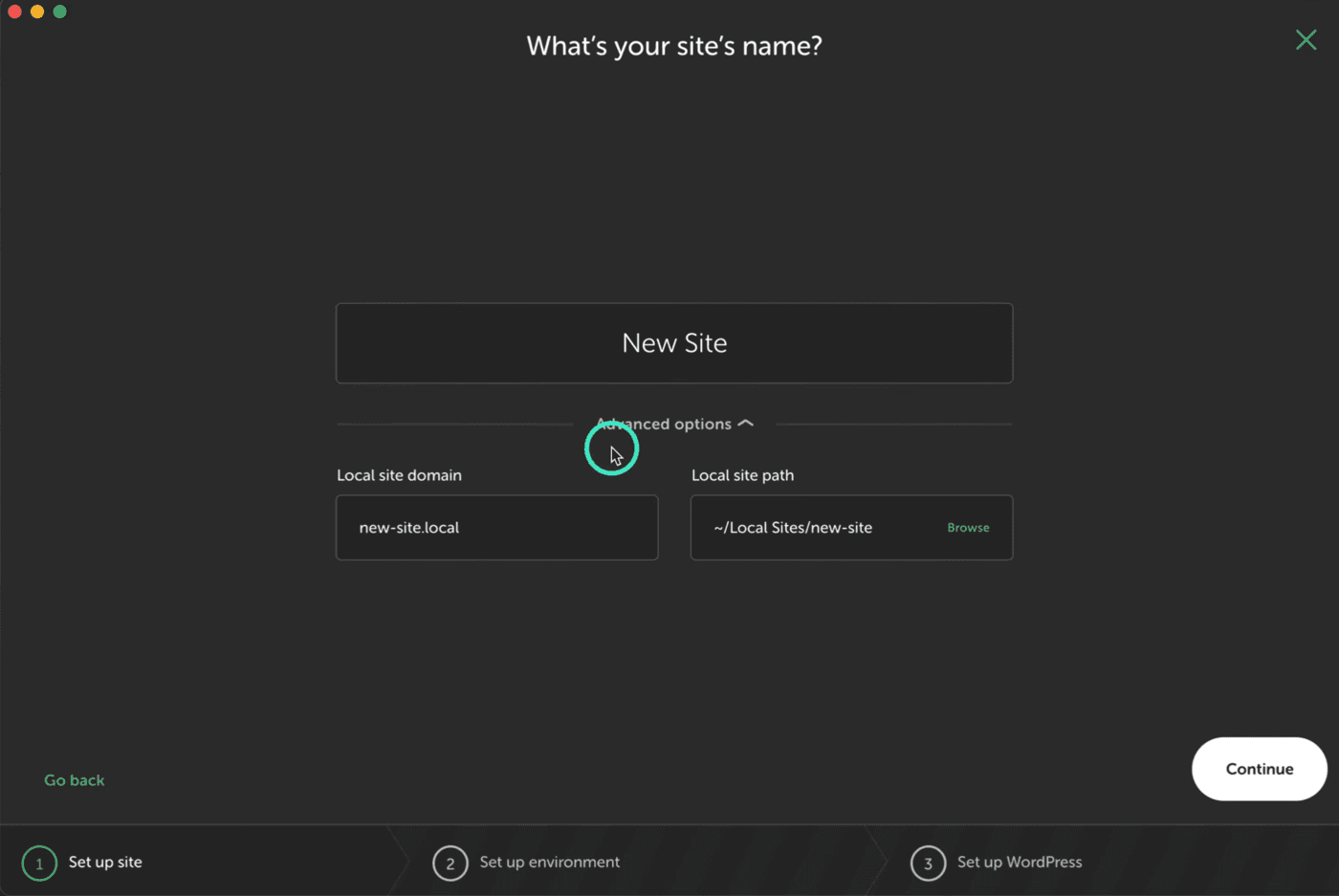Click the step 3 circle icon

click(x=927, y=862)
